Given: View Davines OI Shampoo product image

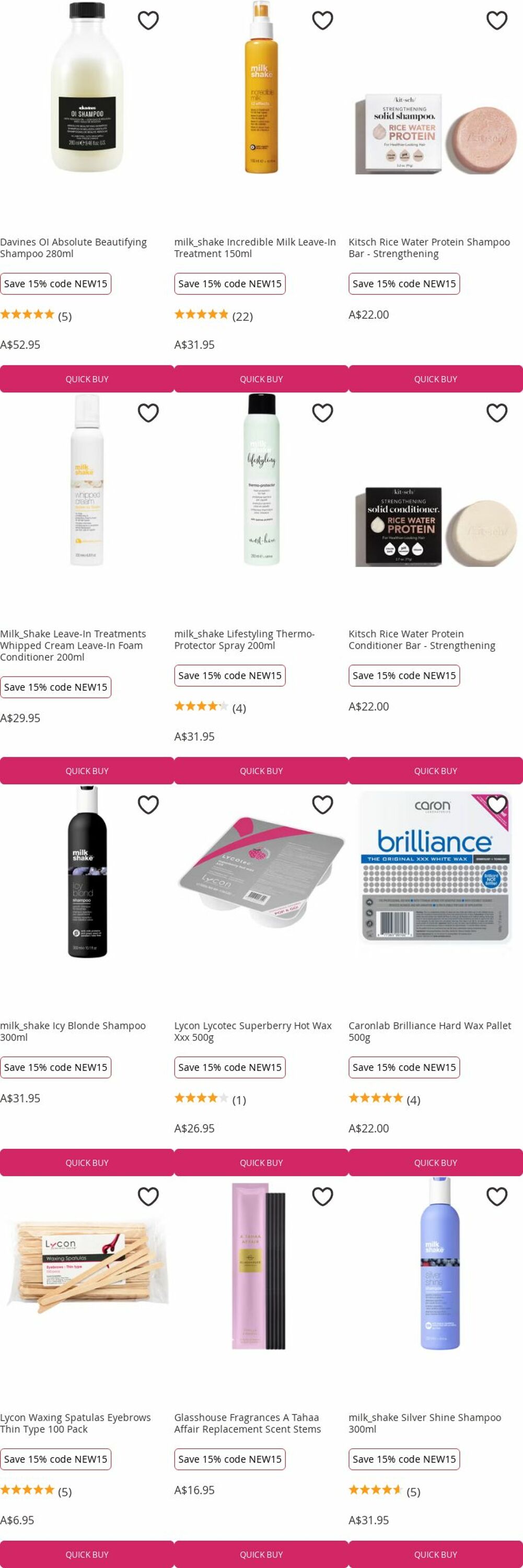Looking at the screenshot, I should (x=87, y=87).
